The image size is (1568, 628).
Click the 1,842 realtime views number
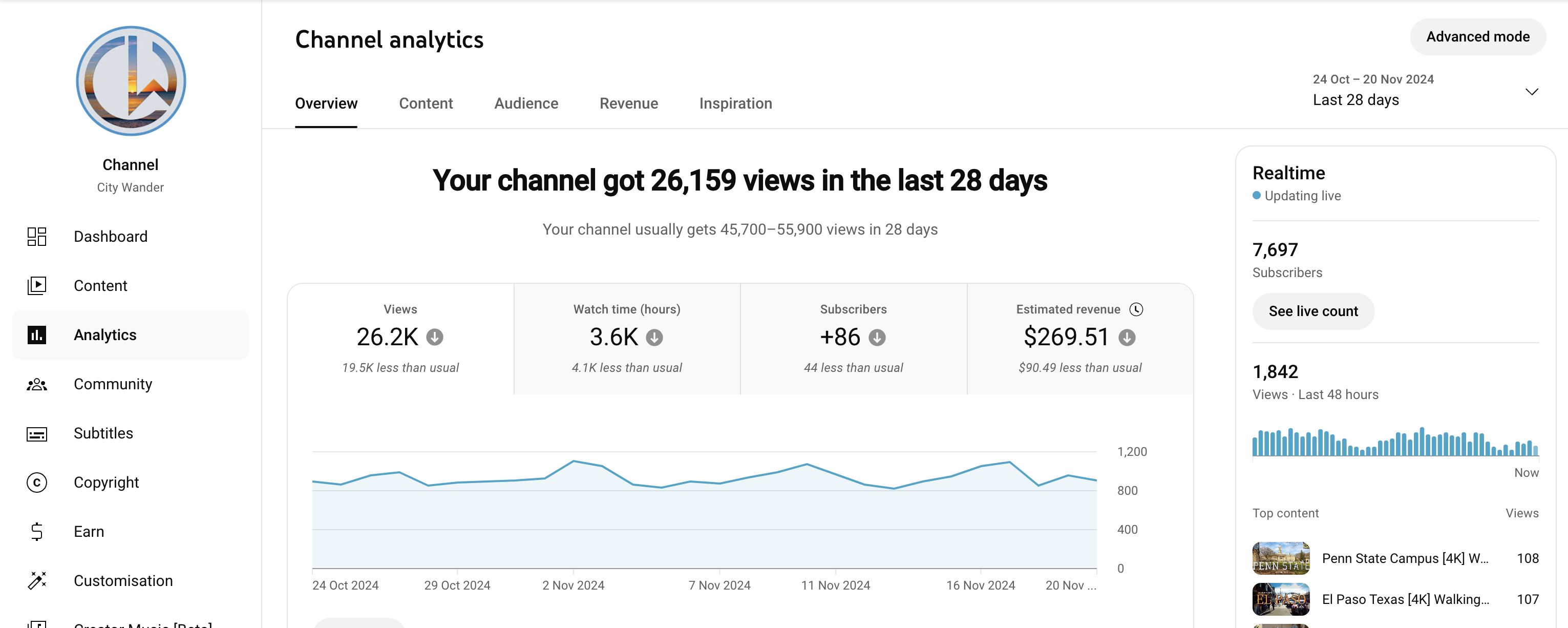click(x=1275, y=371)
